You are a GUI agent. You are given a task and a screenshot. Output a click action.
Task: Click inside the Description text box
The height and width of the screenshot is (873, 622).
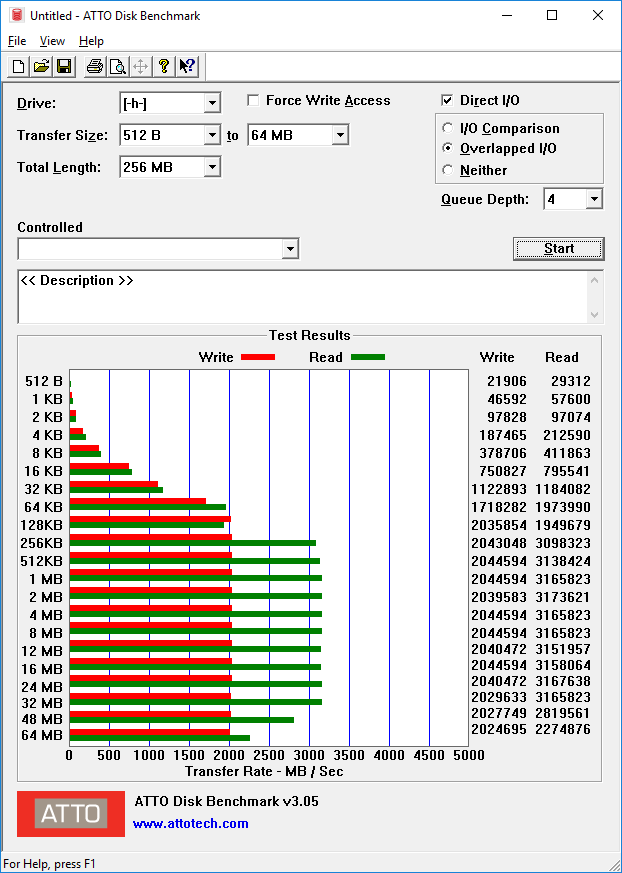pos(303,297)
